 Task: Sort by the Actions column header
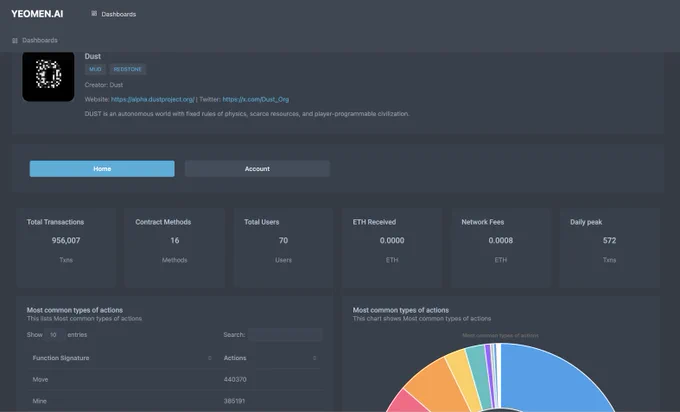point(270,358)
